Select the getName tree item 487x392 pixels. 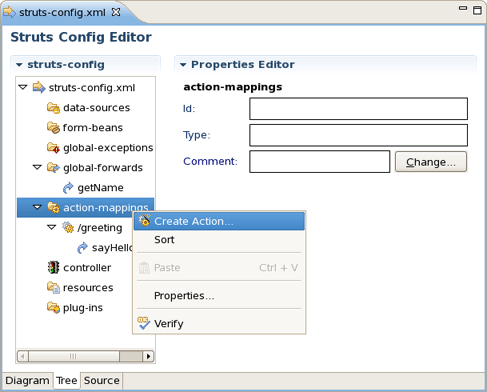pyautogui.click(x=100, y=188)
